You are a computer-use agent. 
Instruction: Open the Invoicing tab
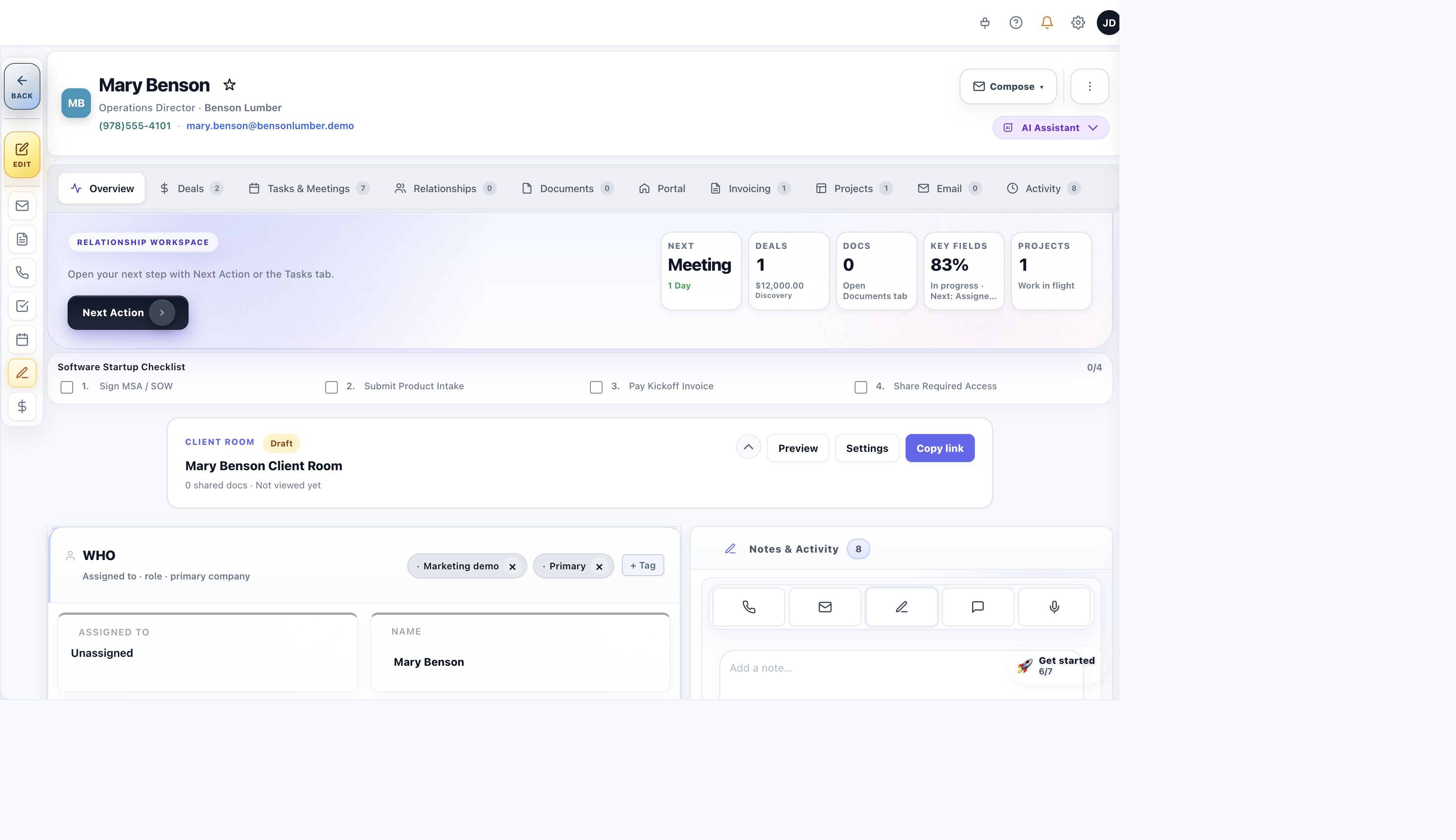pos(750,189)
